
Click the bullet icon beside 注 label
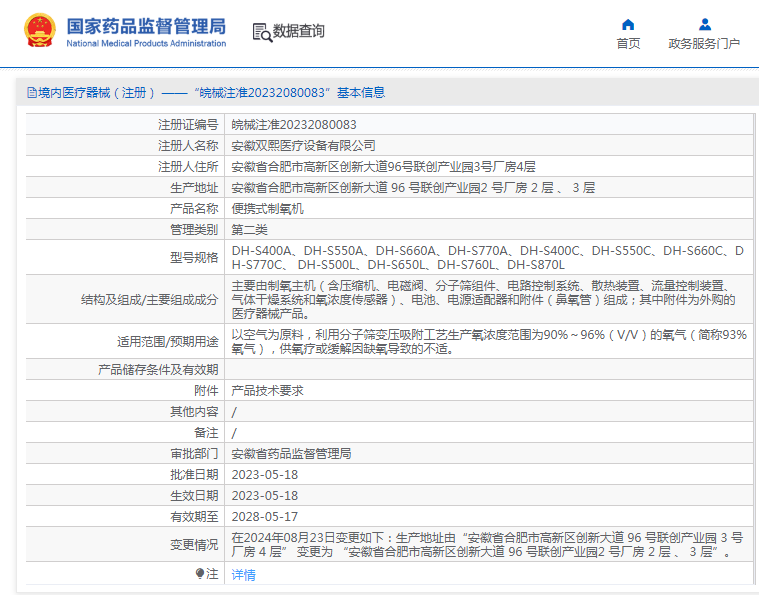click(199, 574)
